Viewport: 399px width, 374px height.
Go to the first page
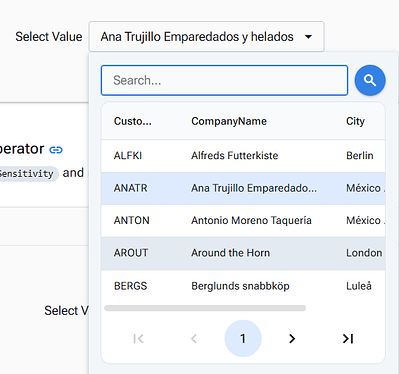click(x=138, y=339)
